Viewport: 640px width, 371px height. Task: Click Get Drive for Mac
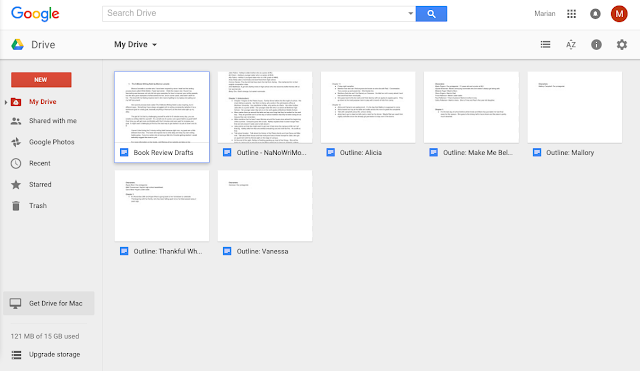[49, 303]
